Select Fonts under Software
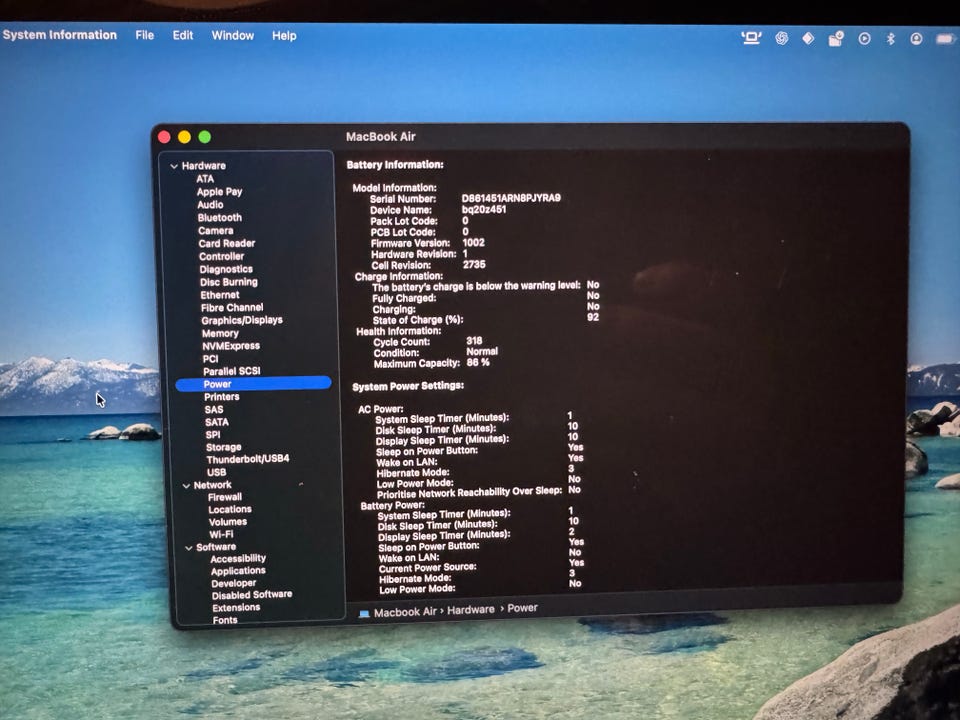Image resolution: width=960 pixels, height=720 pixels. coord(225,620)
